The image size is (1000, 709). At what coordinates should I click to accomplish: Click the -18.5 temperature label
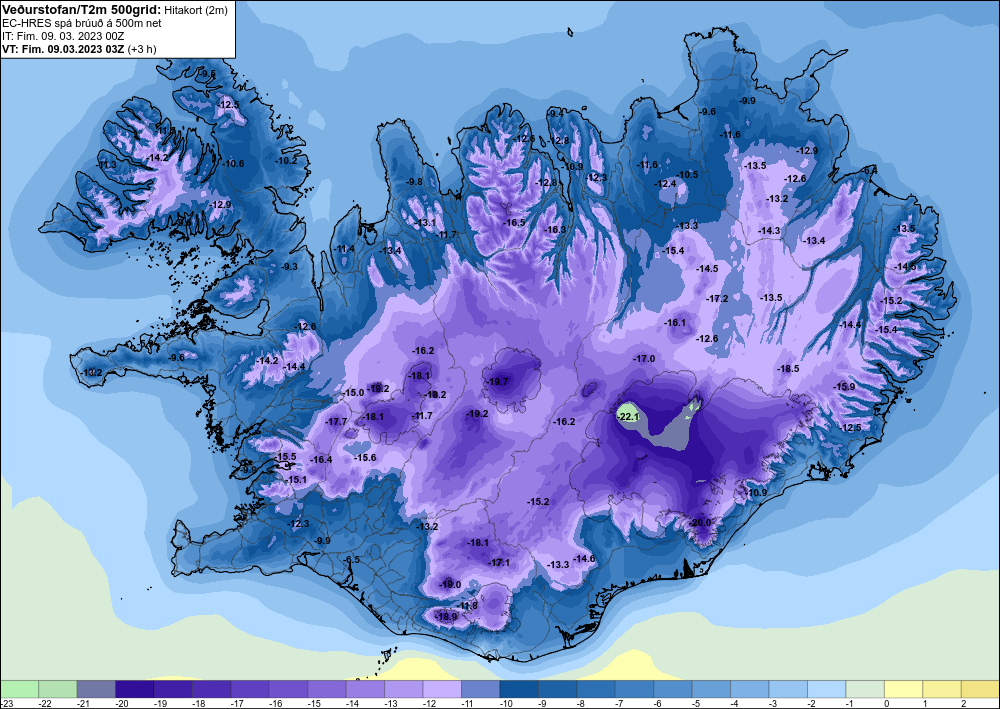[788, 369]
